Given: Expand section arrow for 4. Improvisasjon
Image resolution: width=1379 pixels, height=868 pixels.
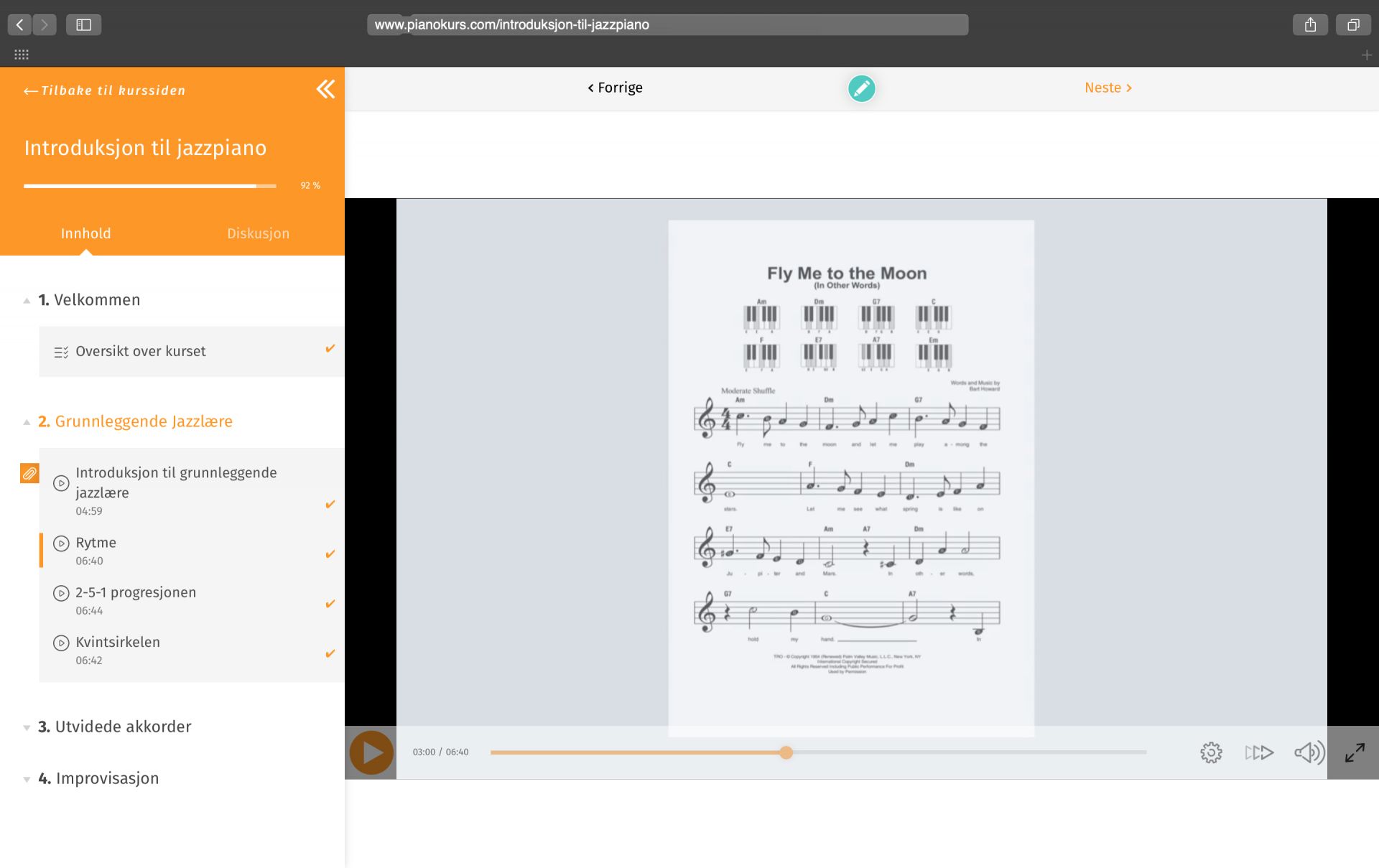Looking at the screenshot, I should point(27,780).
